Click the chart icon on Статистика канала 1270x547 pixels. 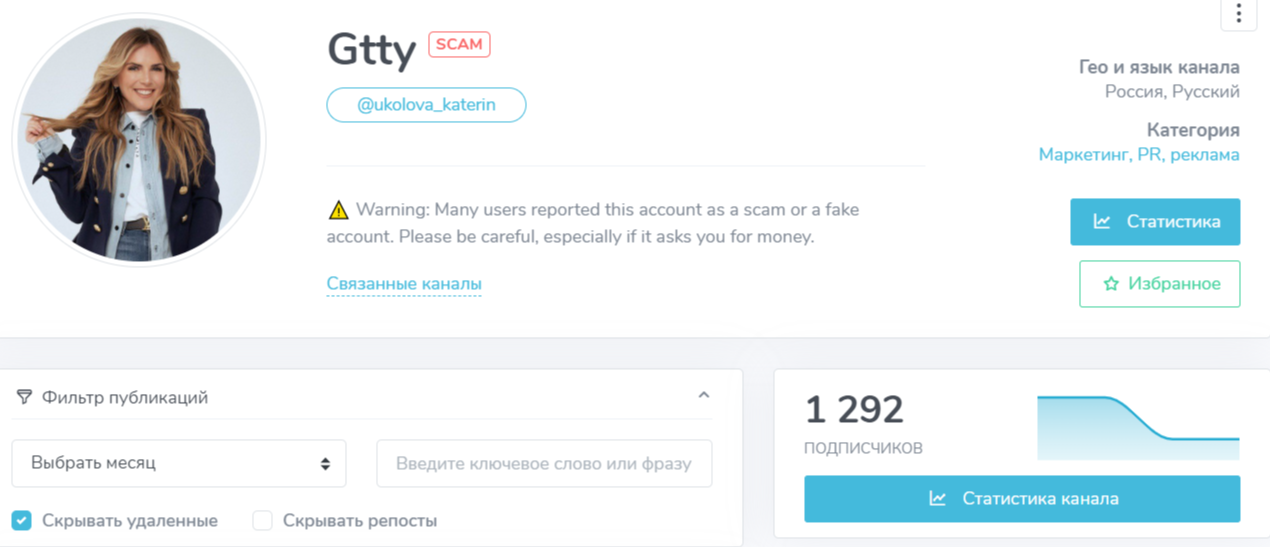937,498
